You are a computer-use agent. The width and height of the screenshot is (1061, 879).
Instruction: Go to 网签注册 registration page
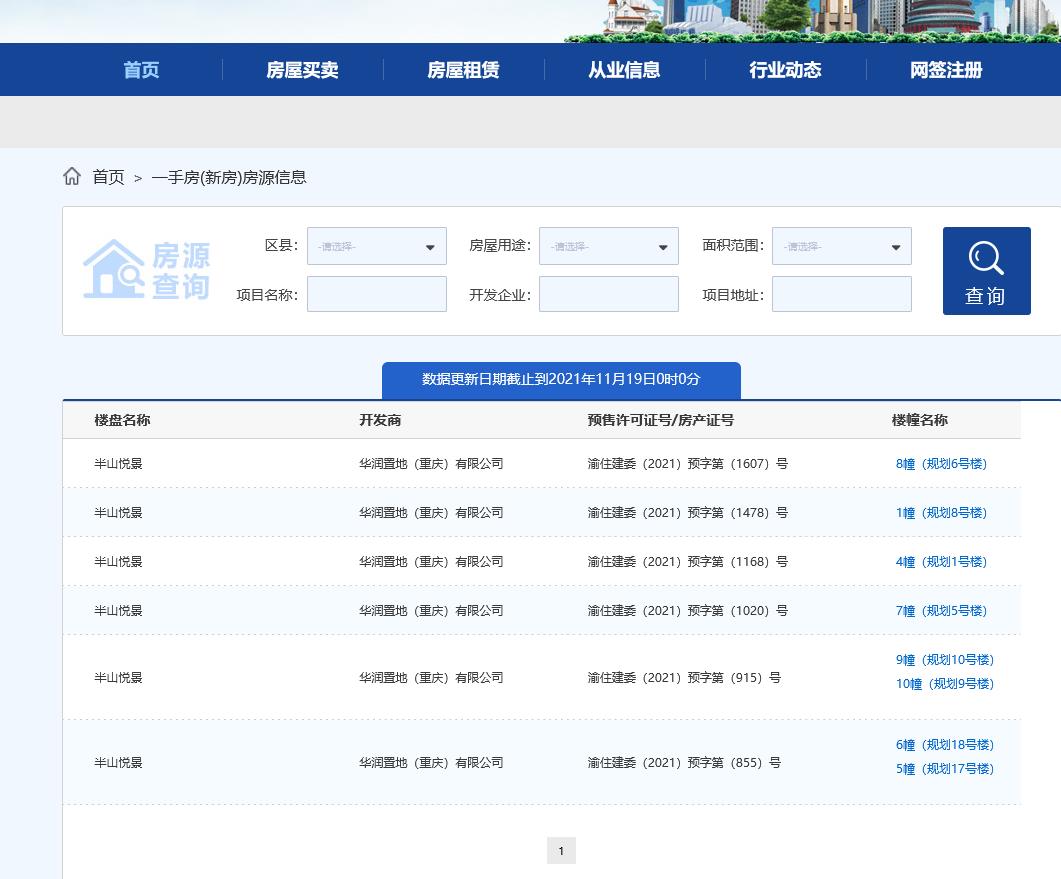point(946,69)
